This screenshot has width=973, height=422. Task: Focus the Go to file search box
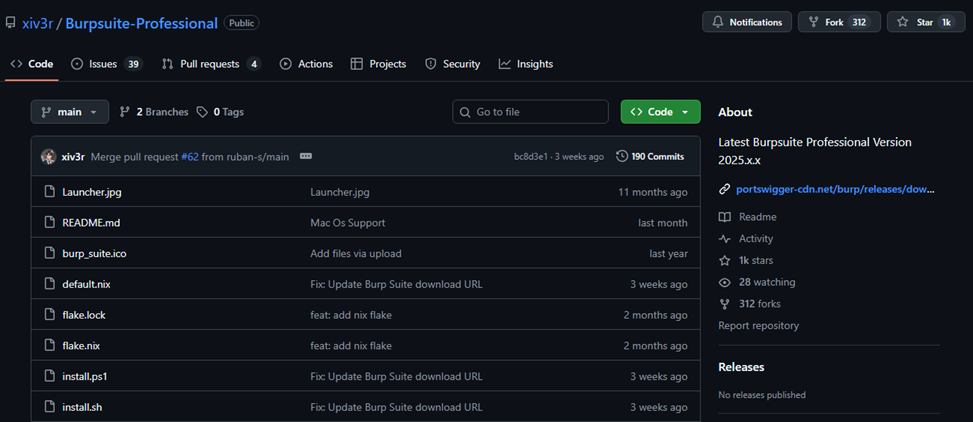coord(531,112)
